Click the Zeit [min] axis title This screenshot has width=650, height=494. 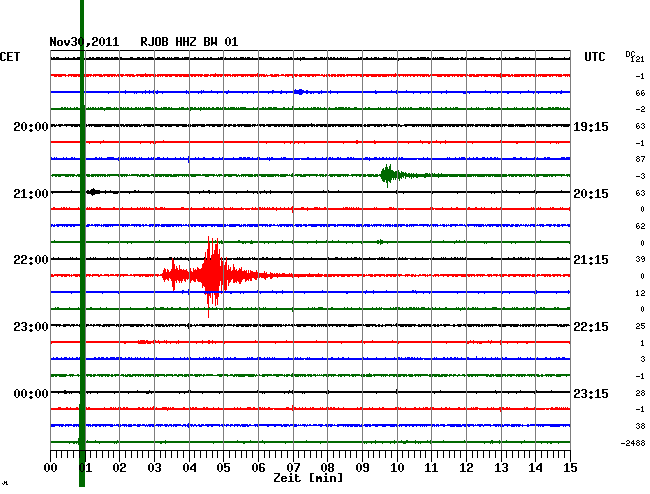tap(308, 478)
